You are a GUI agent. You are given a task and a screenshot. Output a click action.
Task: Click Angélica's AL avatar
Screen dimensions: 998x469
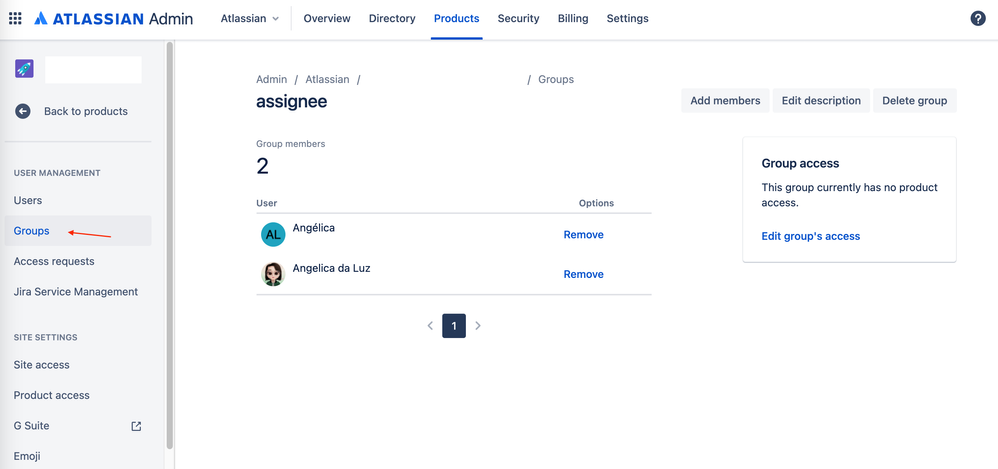(x=273, y=234)
